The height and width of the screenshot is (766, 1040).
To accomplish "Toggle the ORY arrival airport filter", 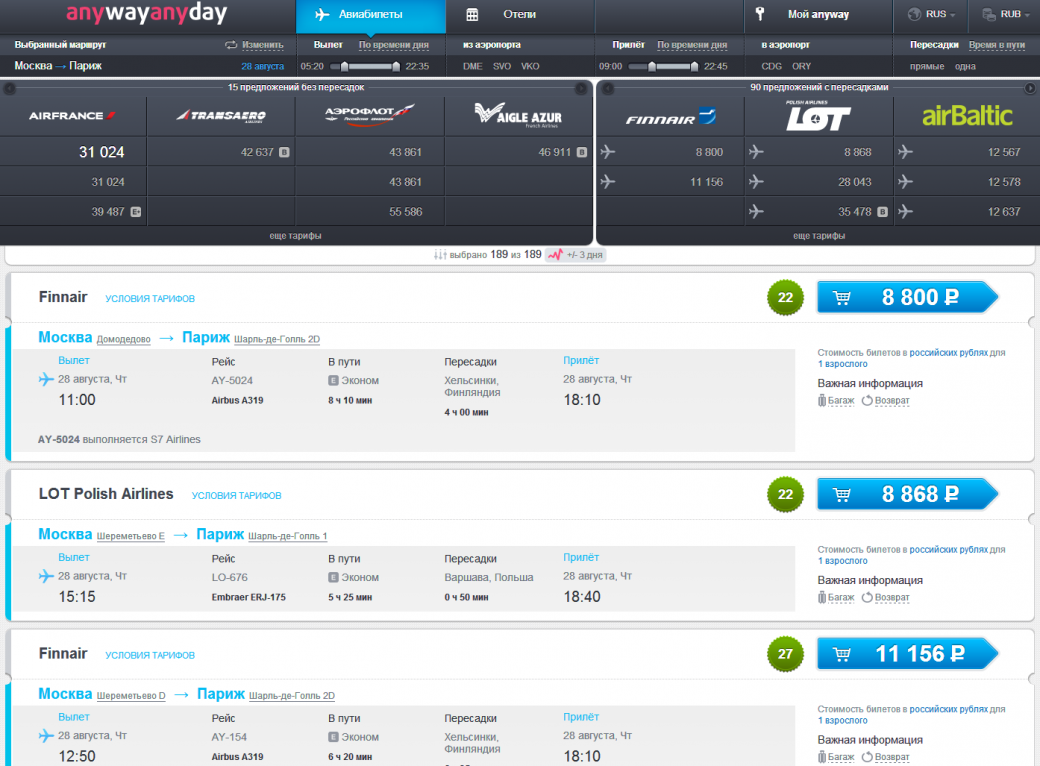I will tap(801, 66).
